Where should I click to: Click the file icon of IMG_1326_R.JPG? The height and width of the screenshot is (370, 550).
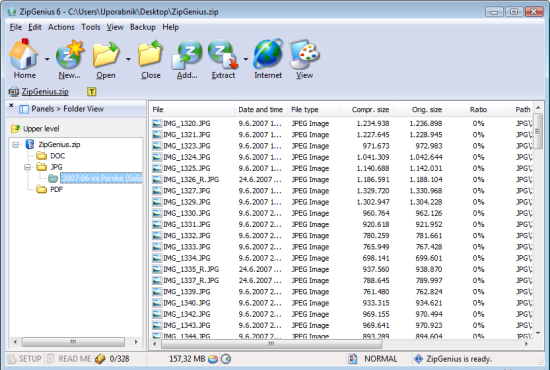pyautogui.click(x=157, y=180)
